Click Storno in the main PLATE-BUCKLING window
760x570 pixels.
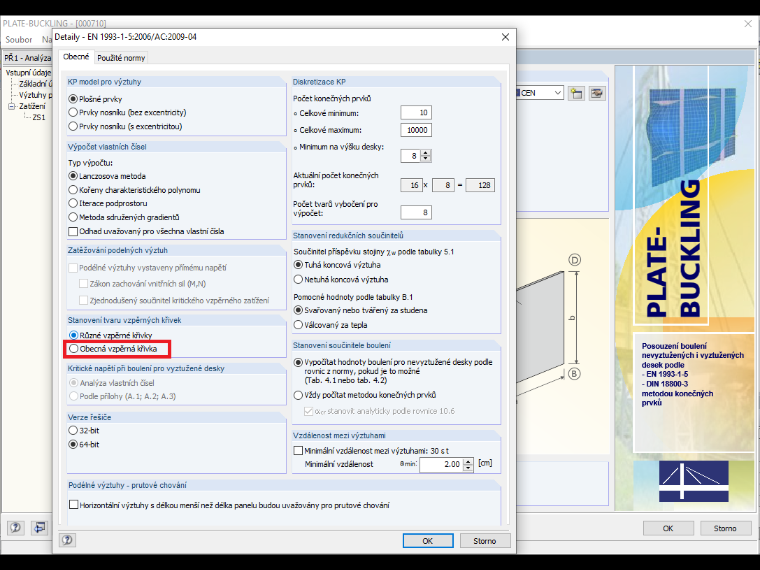[725, 528]
